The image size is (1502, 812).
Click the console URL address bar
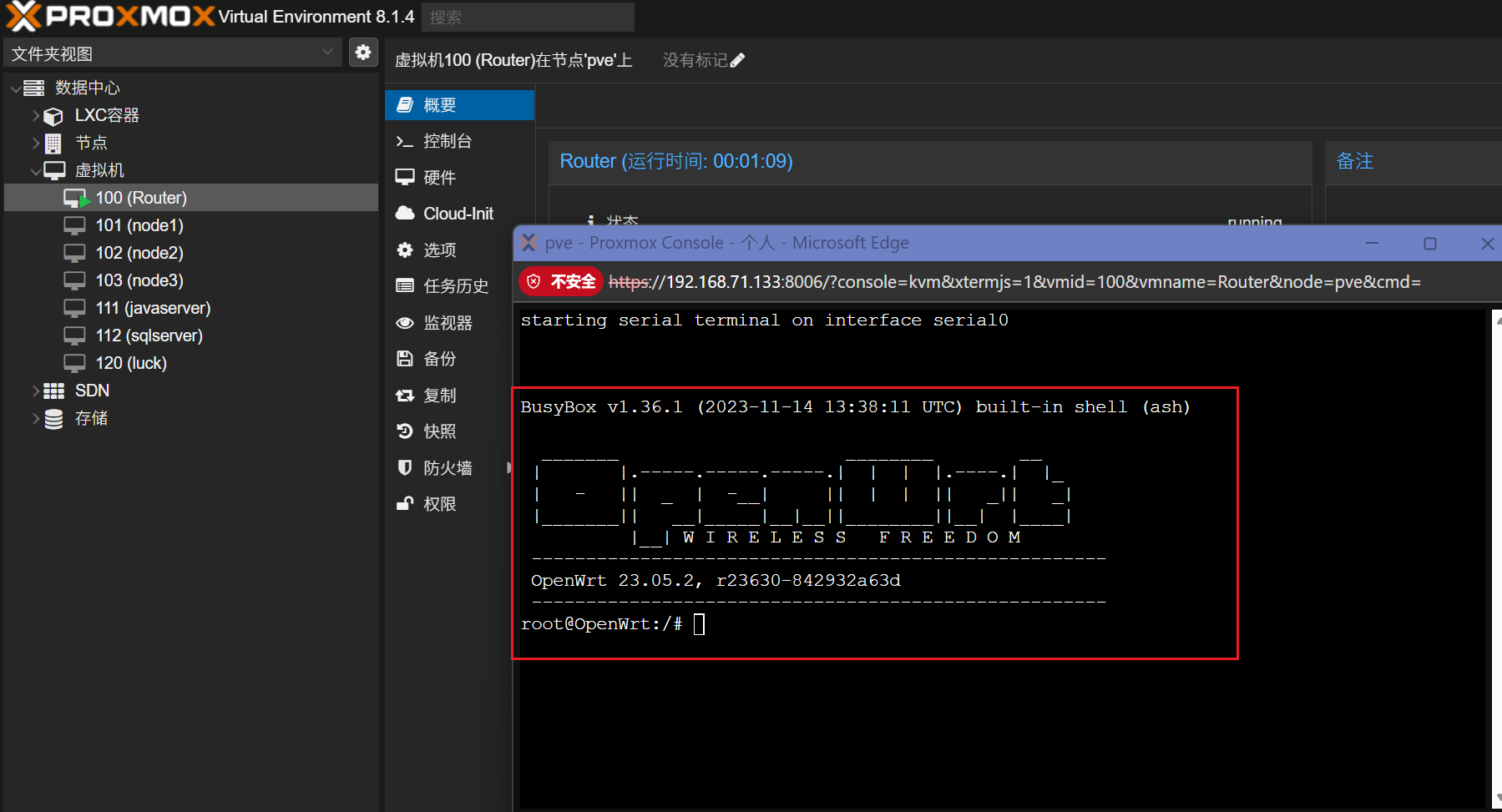tap(1014, 282)
